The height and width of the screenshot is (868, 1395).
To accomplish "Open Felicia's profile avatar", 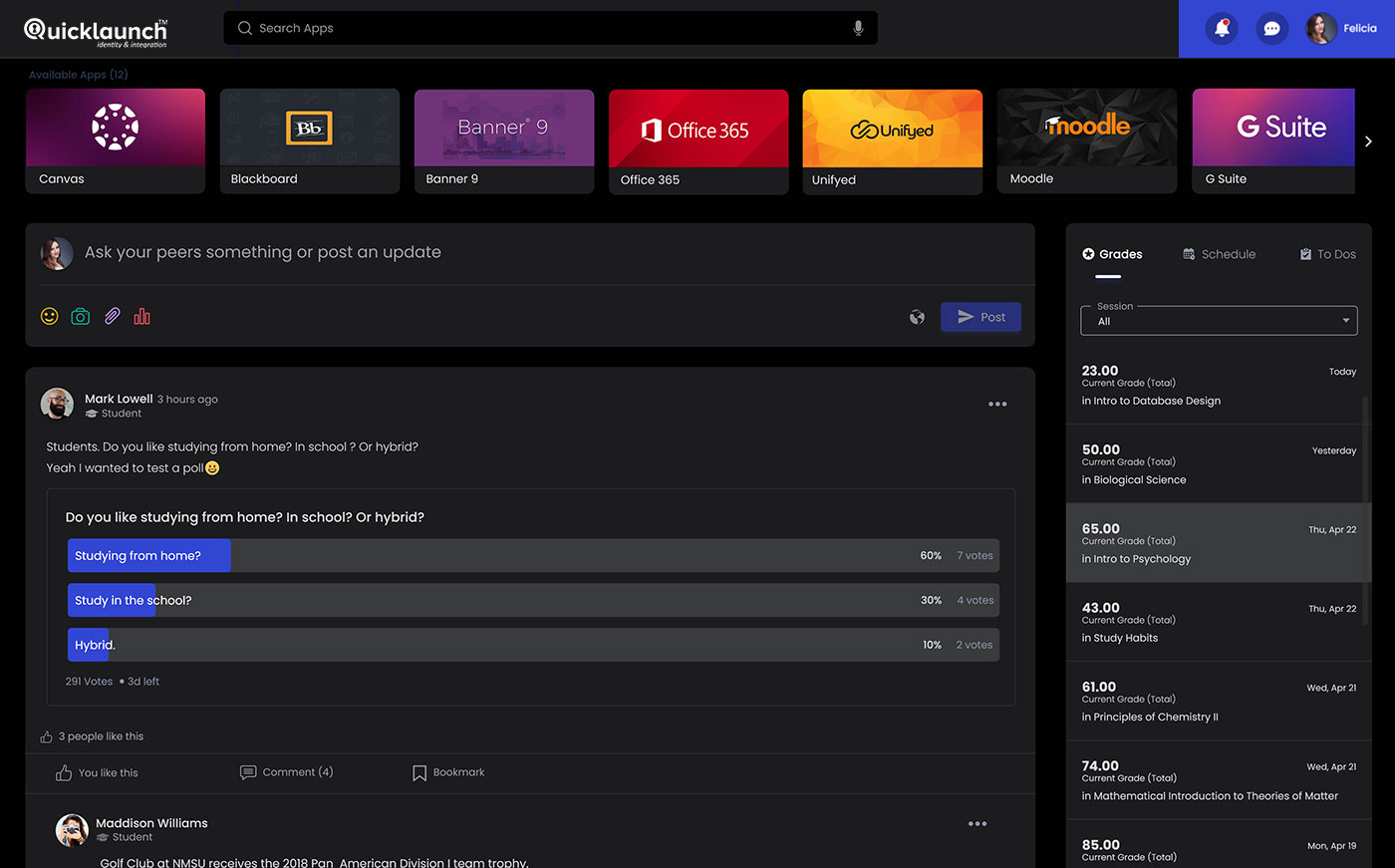I will pyautogui.click(x=1321, y=29).
